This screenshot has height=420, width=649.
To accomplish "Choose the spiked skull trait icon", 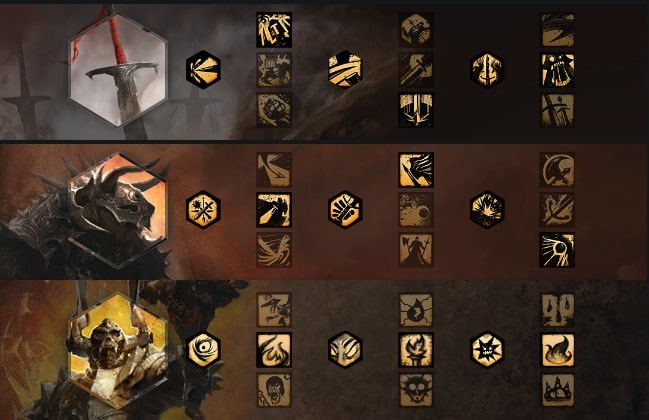I will tap(416, 390).
